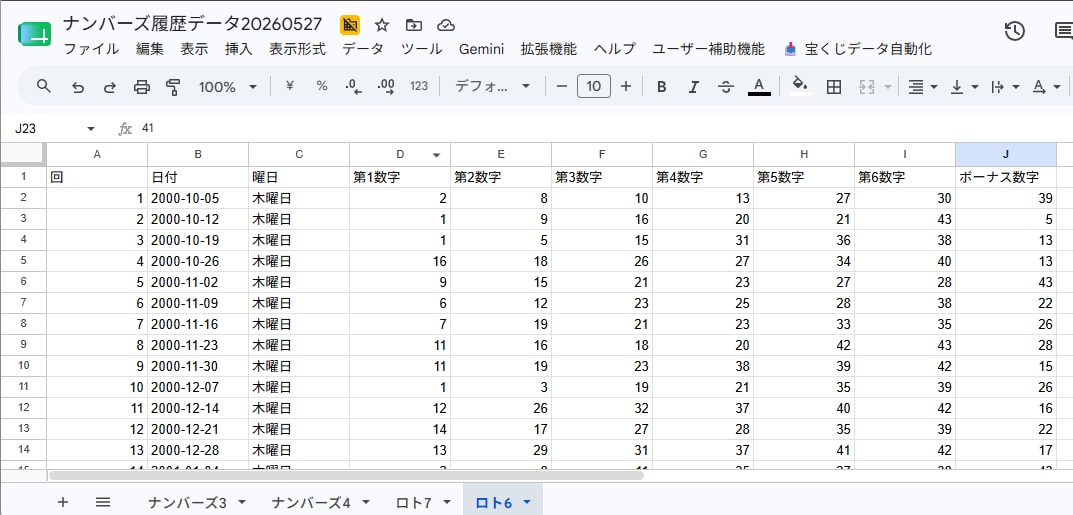The width and height of the screenshot is (1073, 515).
Task: Open the Gemini menu
Action: pyautogui.click(x=482, y=49)
